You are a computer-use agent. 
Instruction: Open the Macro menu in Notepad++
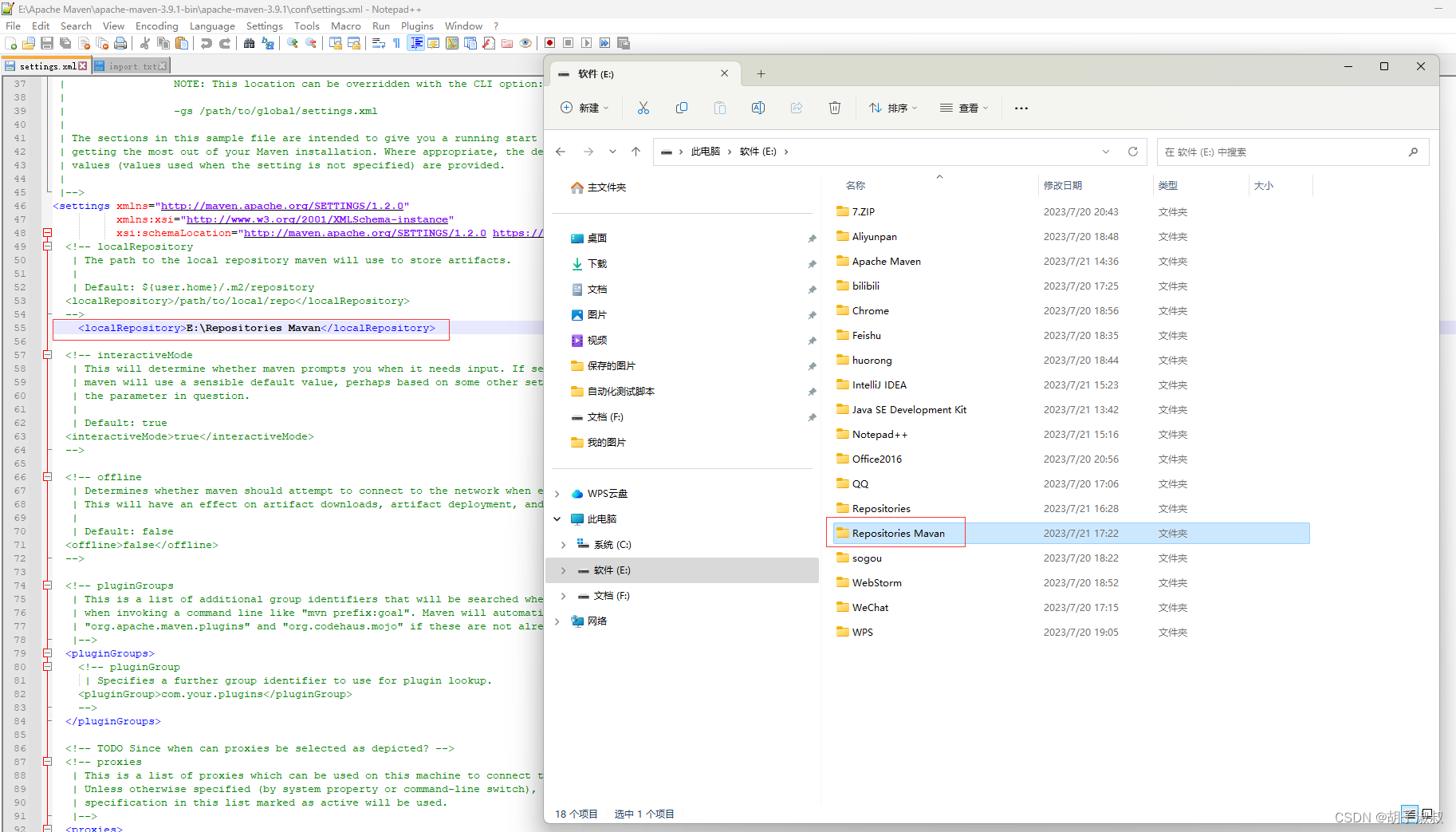tap(346, 26)
